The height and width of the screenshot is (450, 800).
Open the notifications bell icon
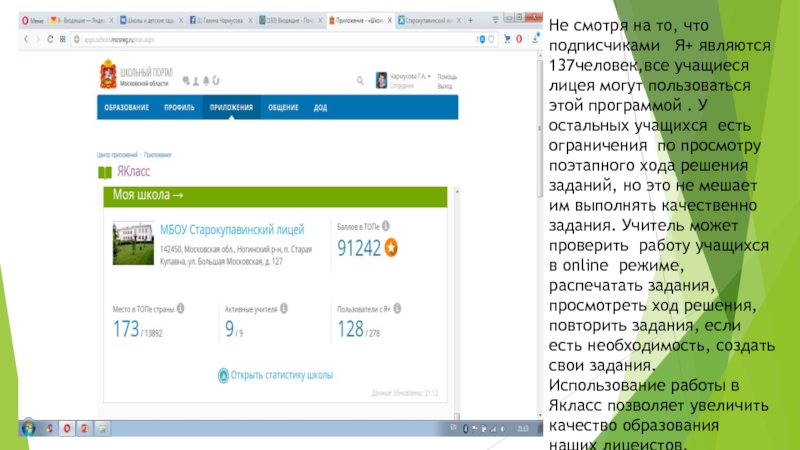tap(206, 81)
